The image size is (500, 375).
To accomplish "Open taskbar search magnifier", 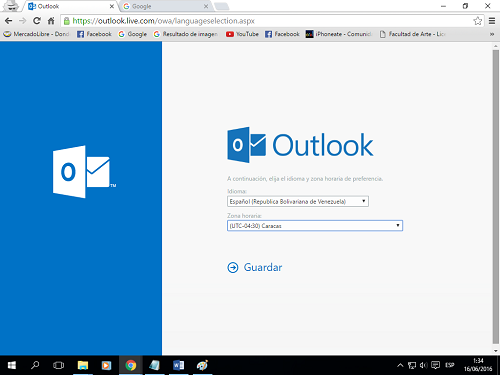I will pyautogui.click(x=35, y=365).
